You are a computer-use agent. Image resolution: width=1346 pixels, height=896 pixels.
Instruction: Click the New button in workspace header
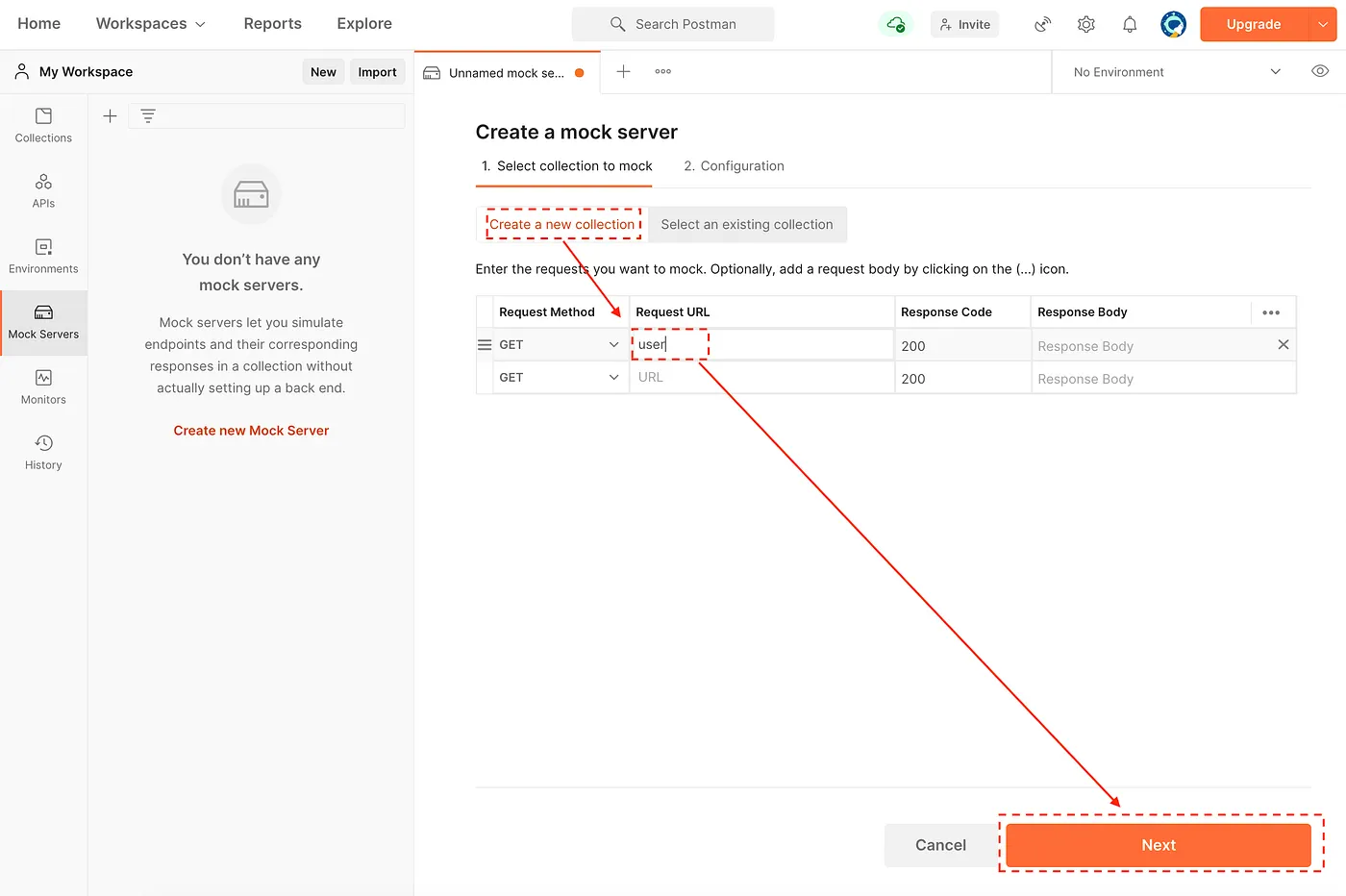pyautogui.click(x=323, y=72)
